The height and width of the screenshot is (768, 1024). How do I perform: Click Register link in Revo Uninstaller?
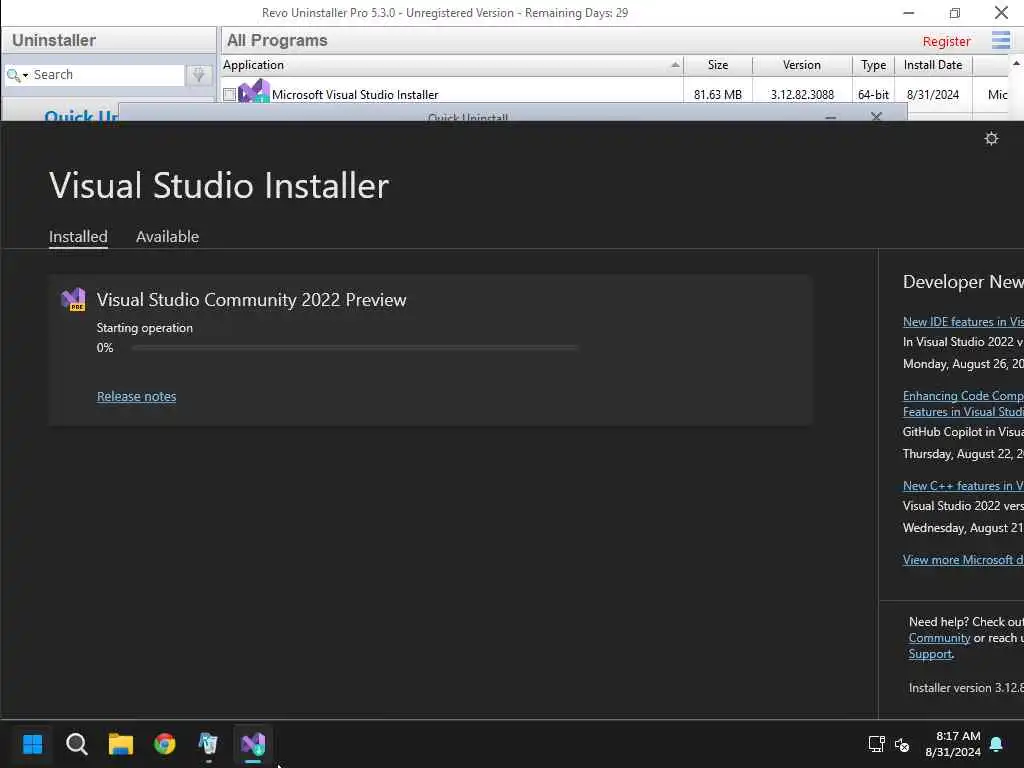click(x=946, y=41)
